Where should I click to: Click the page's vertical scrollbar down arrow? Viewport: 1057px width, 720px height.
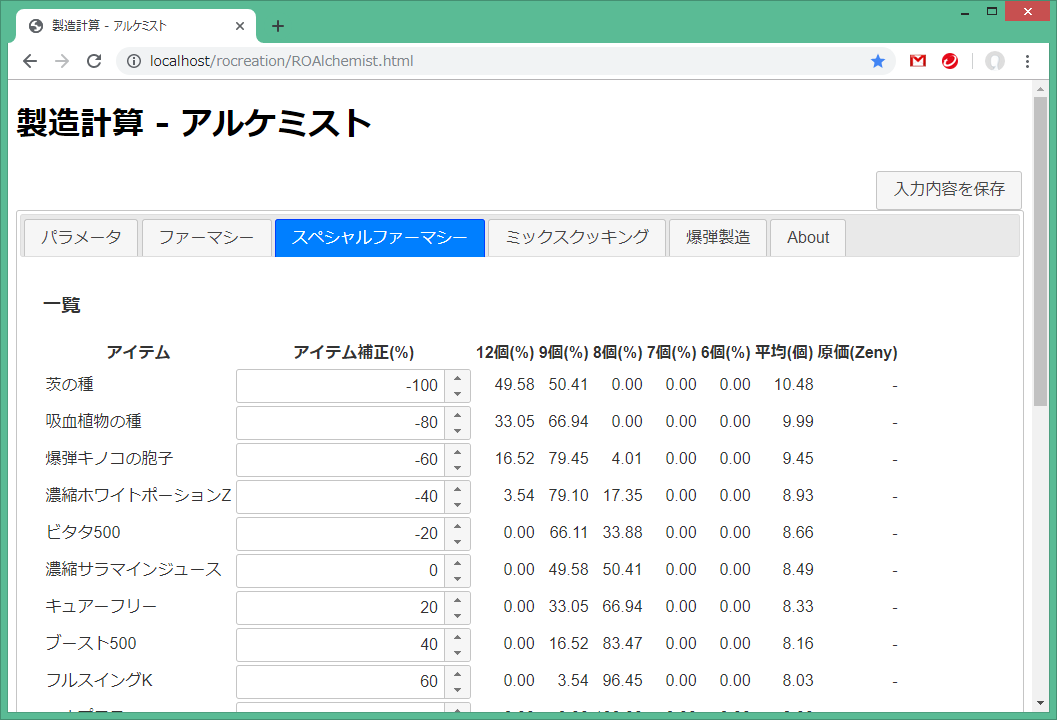(1040, 701)
